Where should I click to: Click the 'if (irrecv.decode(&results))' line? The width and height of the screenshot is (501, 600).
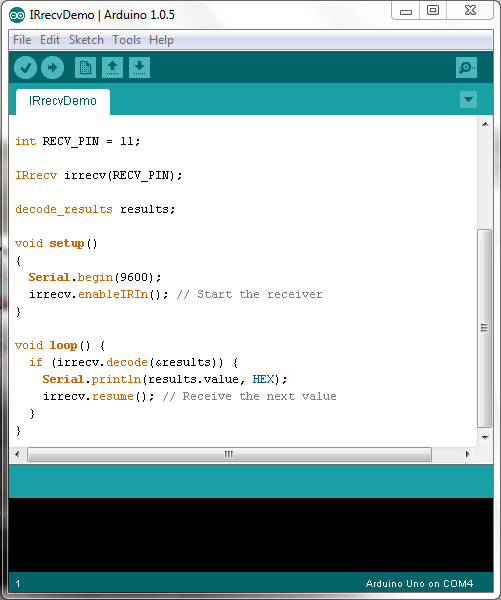click(x=134, y=362)
